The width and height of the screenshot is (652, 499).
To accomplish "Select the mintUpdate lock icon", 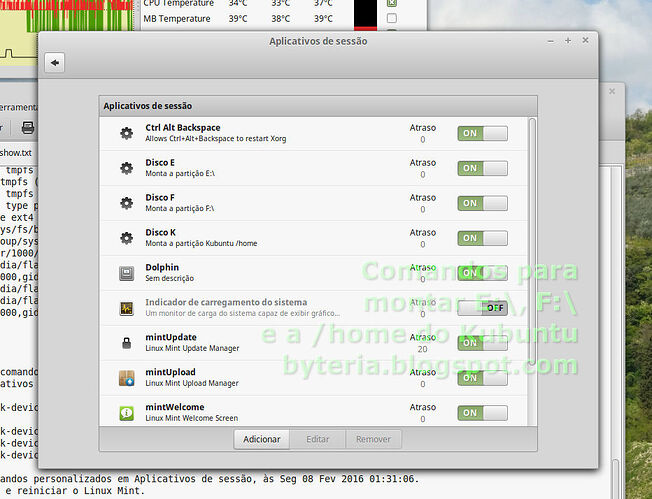I will click(x=126, y=343).
